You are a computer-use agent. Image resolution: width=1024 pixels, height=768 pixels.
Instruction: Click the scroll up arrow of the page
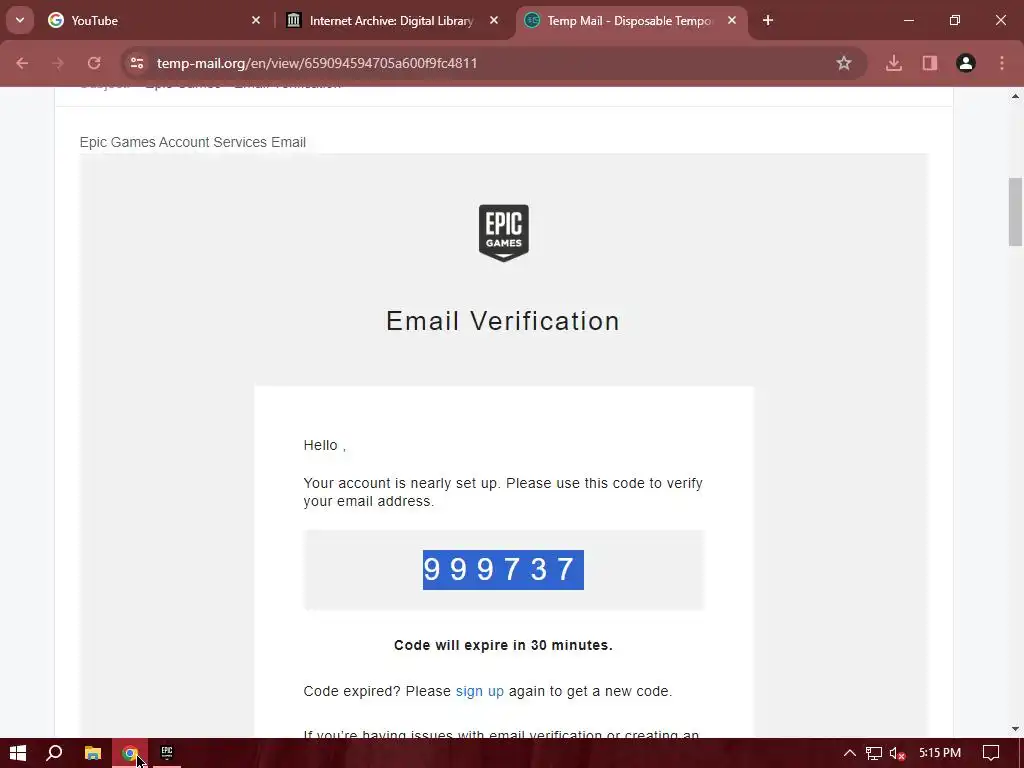[x=1015, y=96]
